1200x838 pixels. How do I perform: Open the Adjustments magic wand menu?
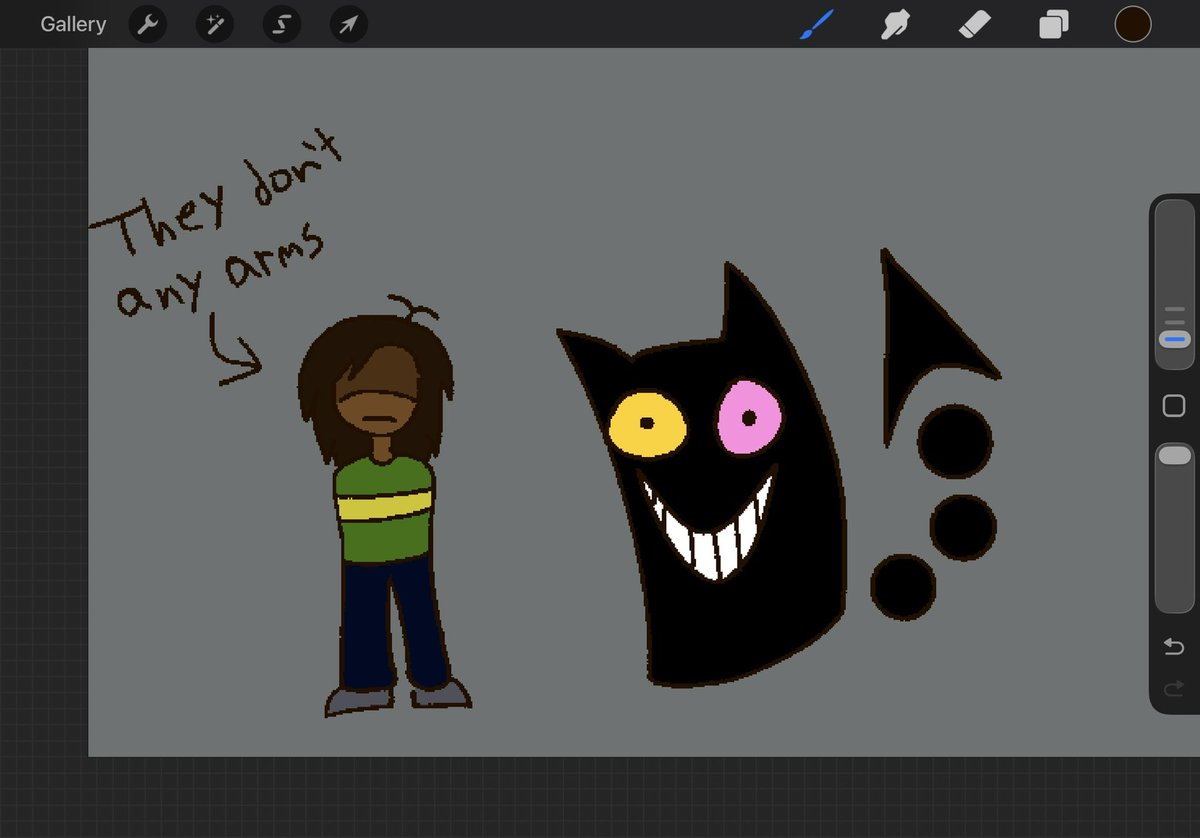tap(215, 25)
